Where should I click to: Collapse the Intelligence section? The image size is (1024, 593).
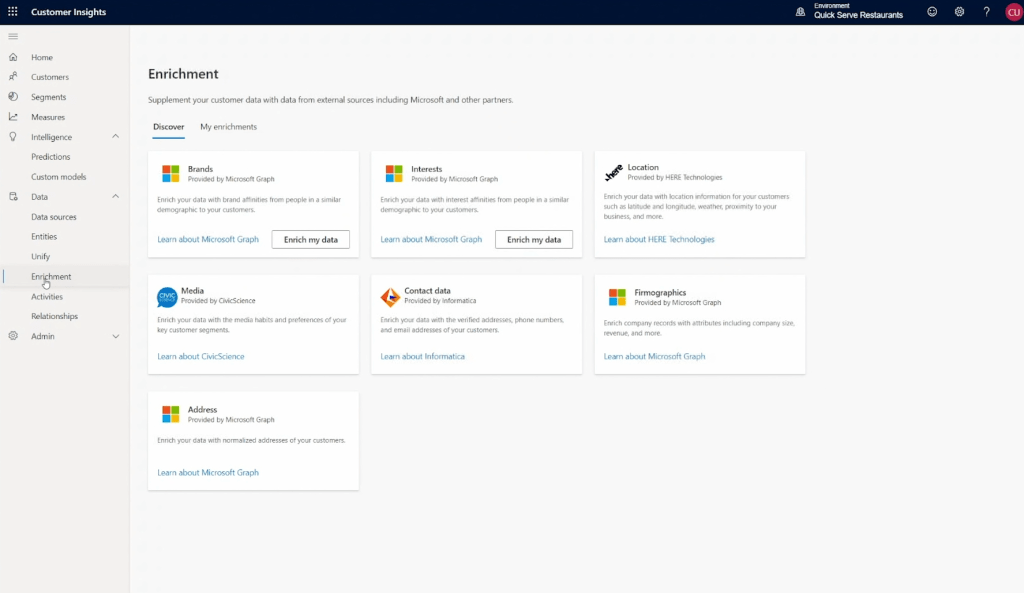pyautogui.click(x=116, y=137)
